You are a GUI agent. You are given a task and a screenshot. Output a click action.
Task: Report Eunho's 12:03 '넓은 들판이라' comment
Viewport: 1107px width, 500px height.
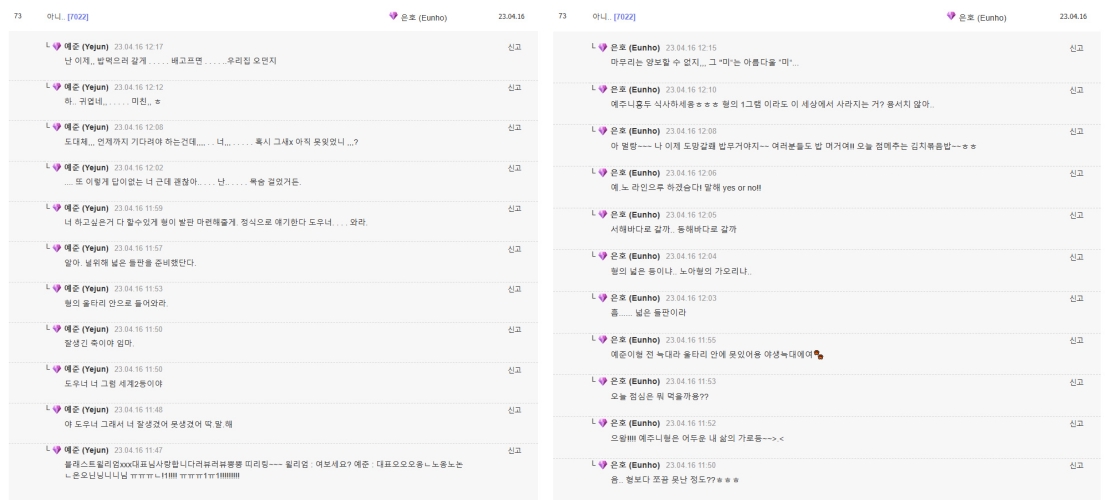(1076, 299)
